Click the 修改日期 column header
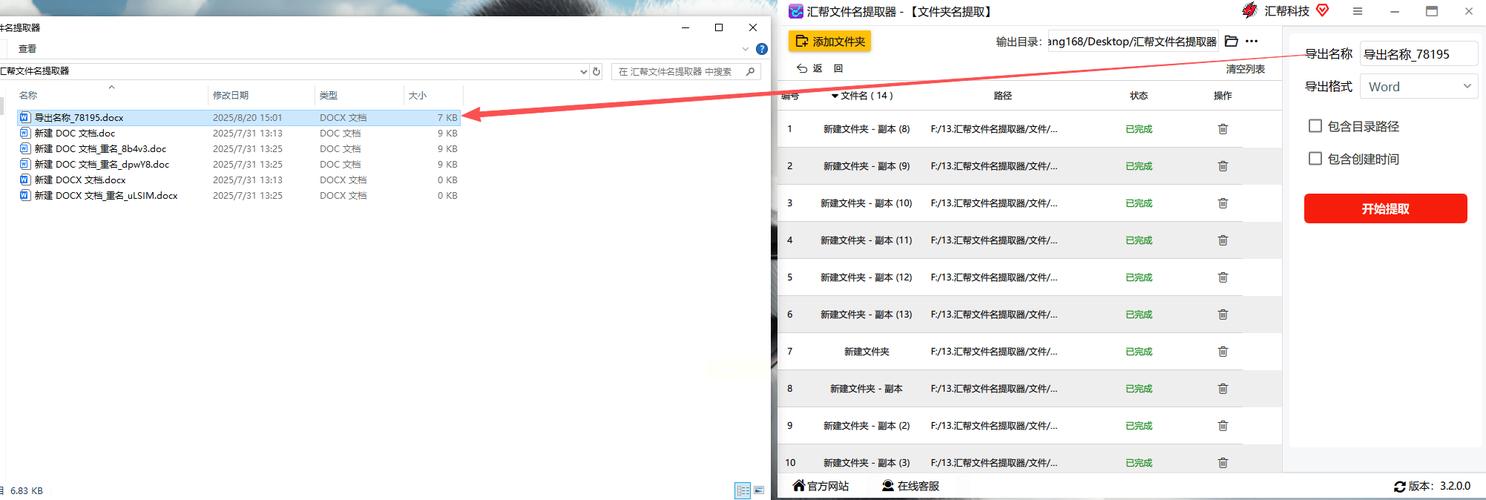The height and width of the screenshot is (500, 1486). click(230, 95)
